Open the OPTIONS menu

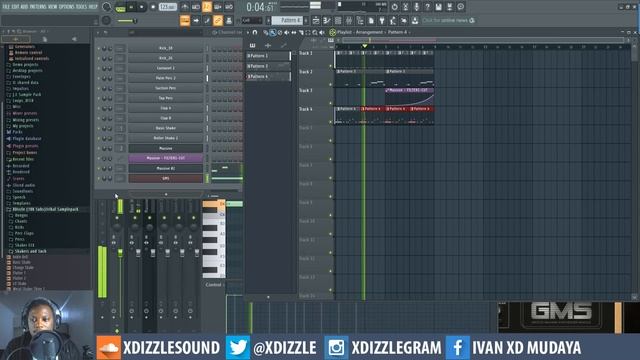(67, 7)
